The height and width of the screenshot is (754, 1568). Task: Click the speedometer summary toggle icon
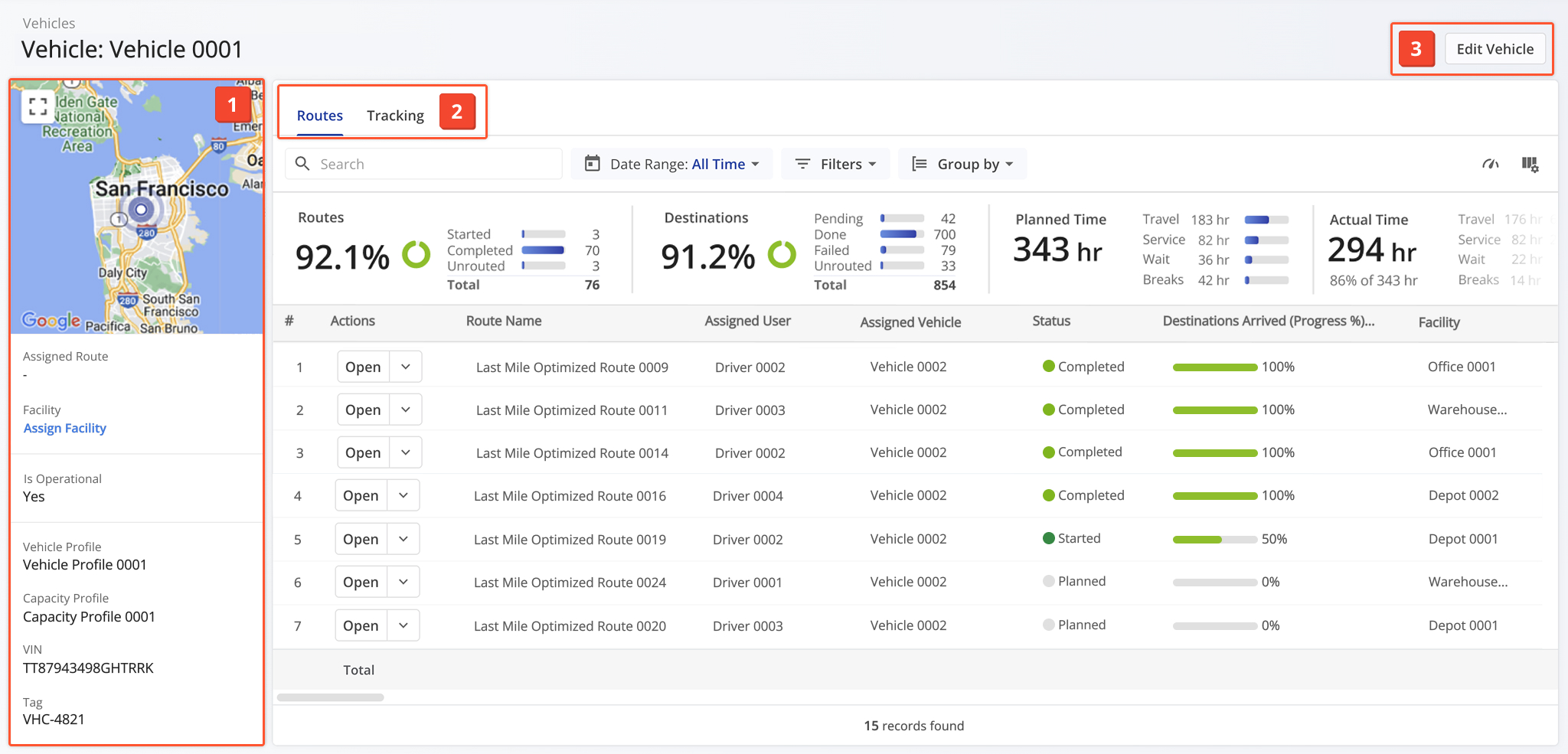[x=1490, y=164]
